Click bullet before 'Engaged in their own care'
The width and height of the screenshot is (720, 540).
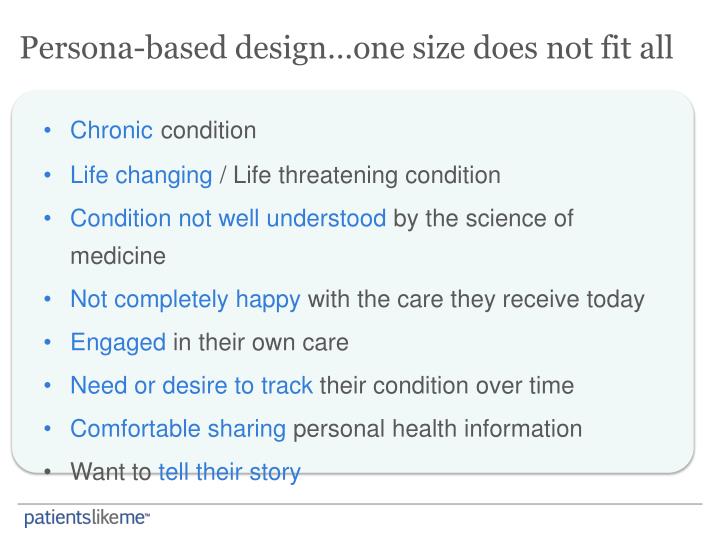coord(47,343)
